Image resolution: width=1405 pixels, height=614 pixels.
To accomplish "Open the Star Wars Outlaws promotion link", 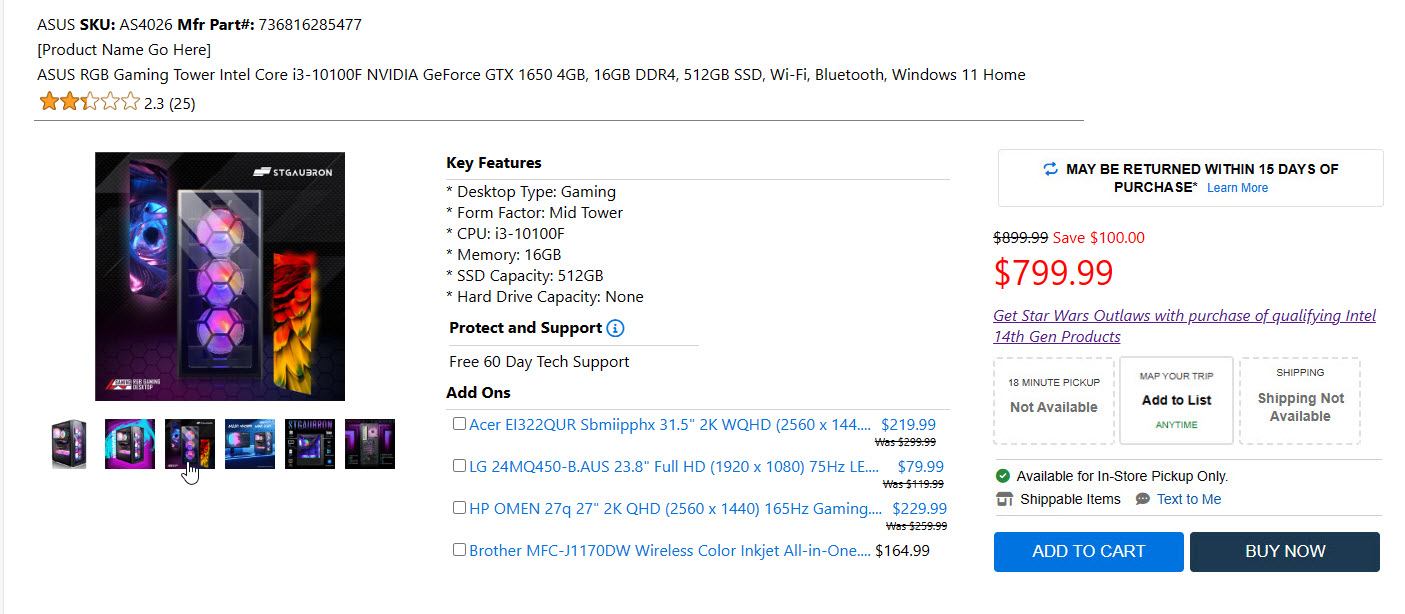I will click(x=1184, y=326).
